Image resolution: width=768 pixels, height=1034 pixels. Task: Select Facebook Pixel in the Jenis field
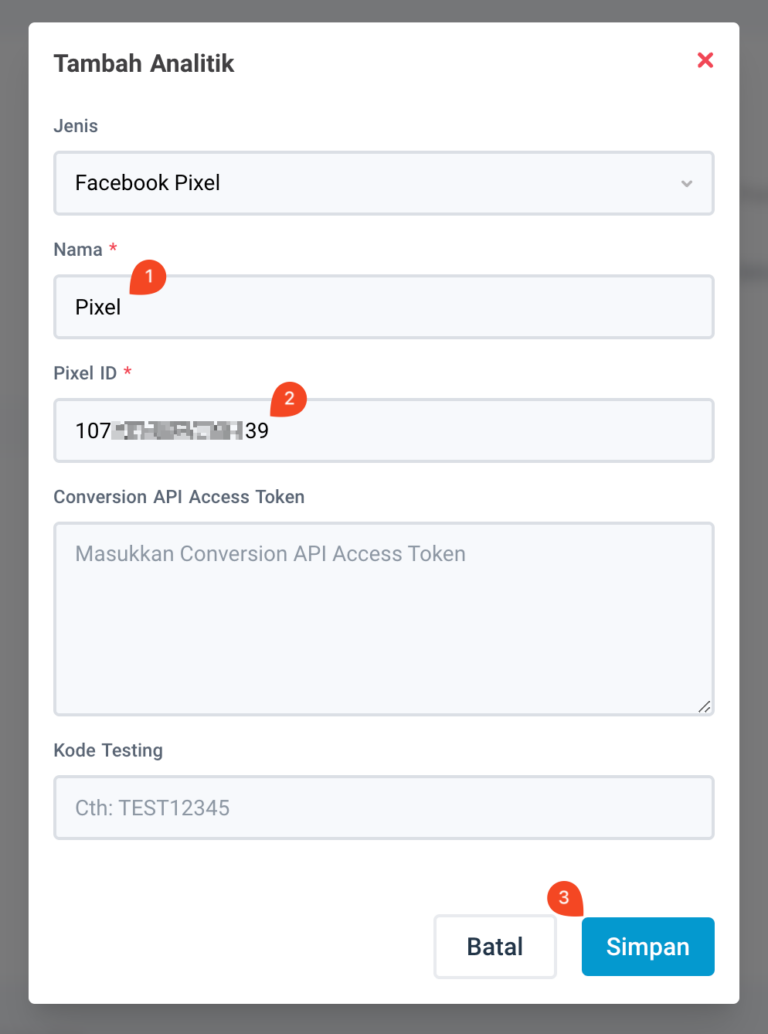[384, 183]
